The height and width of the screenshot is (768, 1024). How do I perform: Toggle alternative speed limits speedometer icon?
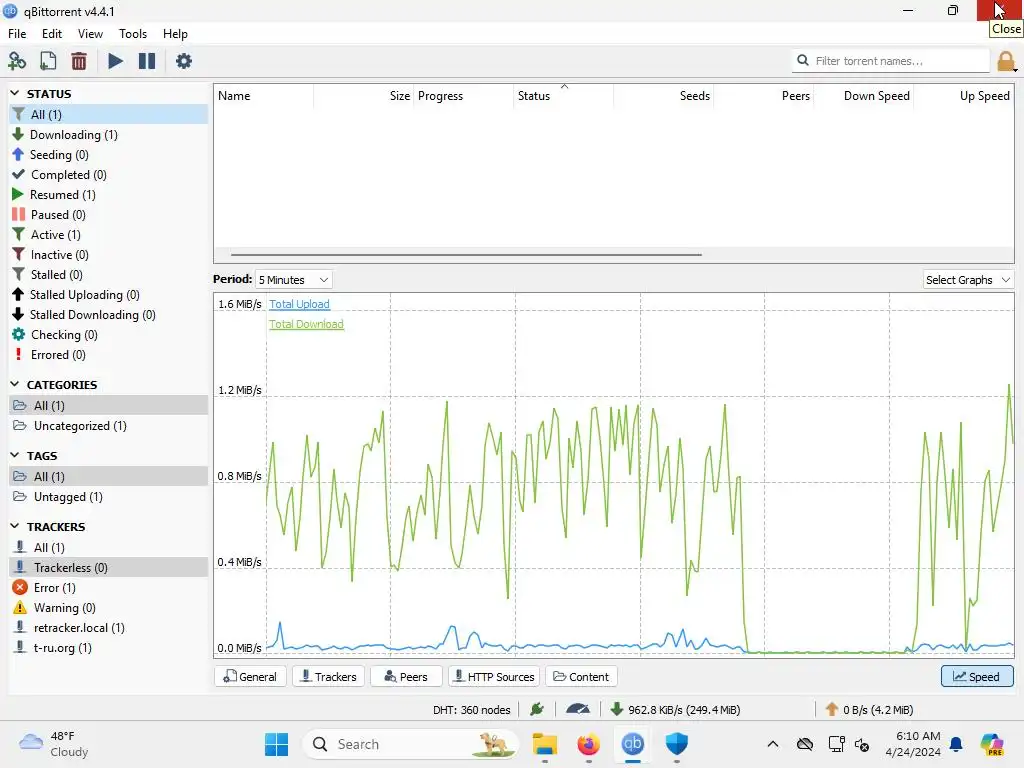[578, 709]
